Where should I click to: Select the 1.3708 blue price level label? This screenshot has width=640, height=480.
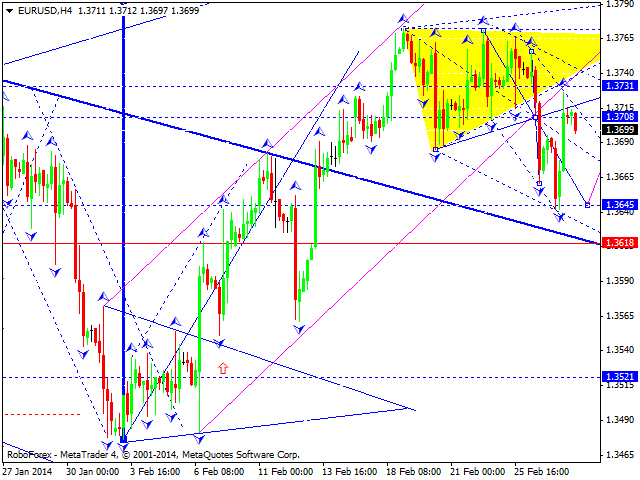pyautogui.click(x=620, y=117)
